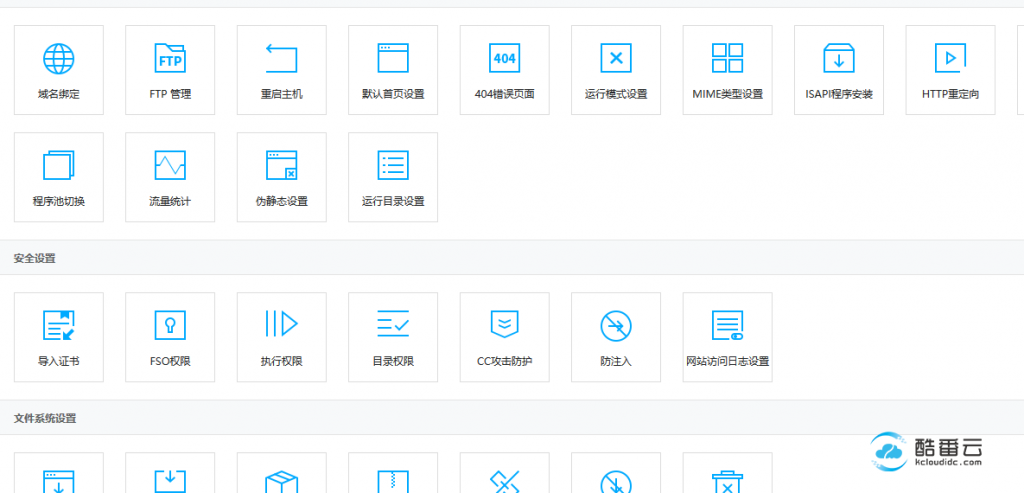Open MIME类型设置 grid icon

[727, 58]
